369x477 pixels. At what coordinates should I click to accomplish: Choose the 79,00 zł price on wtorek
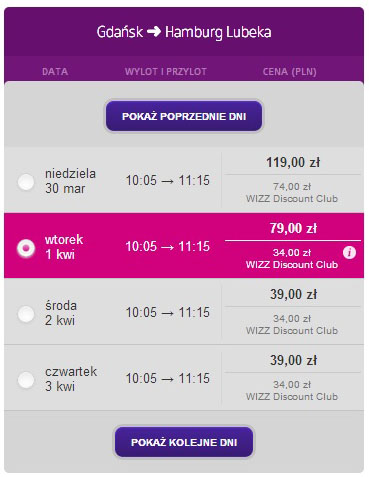293,228
